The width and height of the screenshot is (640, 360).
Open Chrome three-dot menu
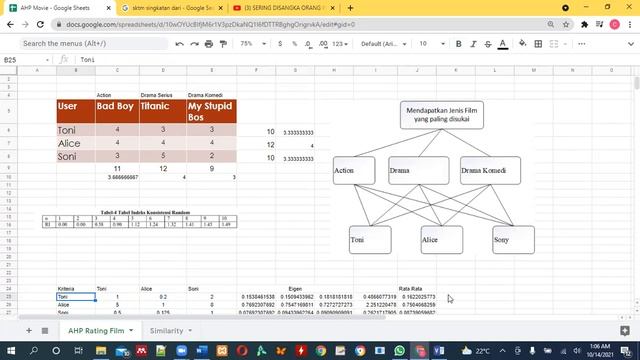630,24
